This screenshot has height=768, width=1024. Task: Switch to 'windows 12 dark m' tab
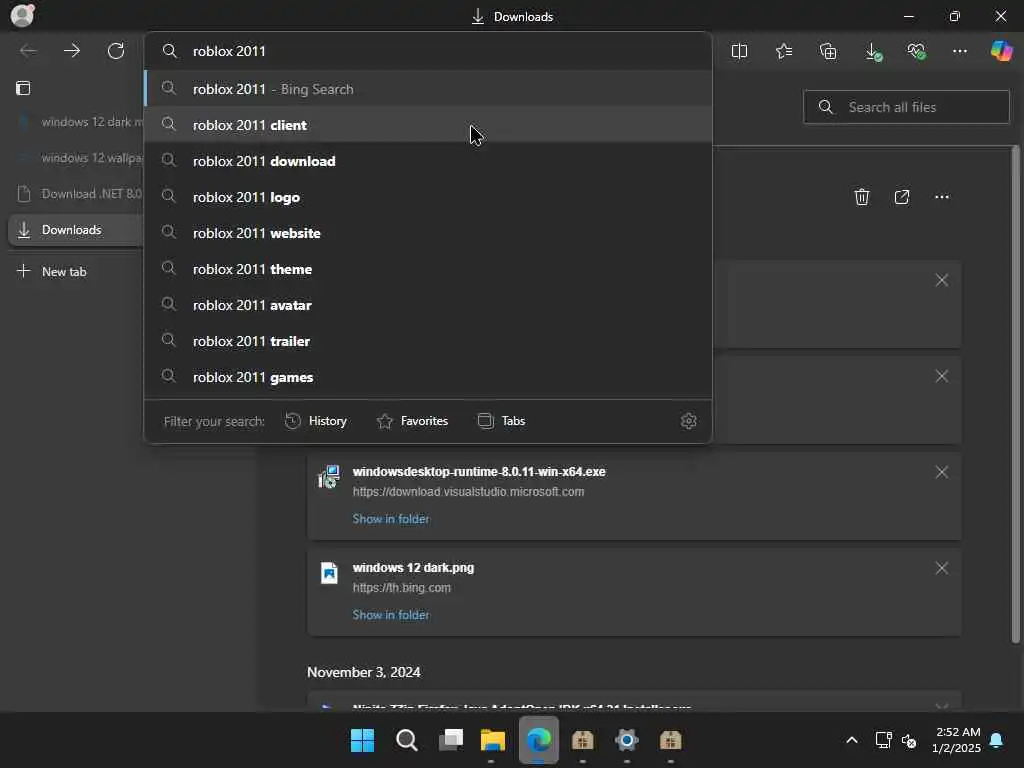pos(77,122)
